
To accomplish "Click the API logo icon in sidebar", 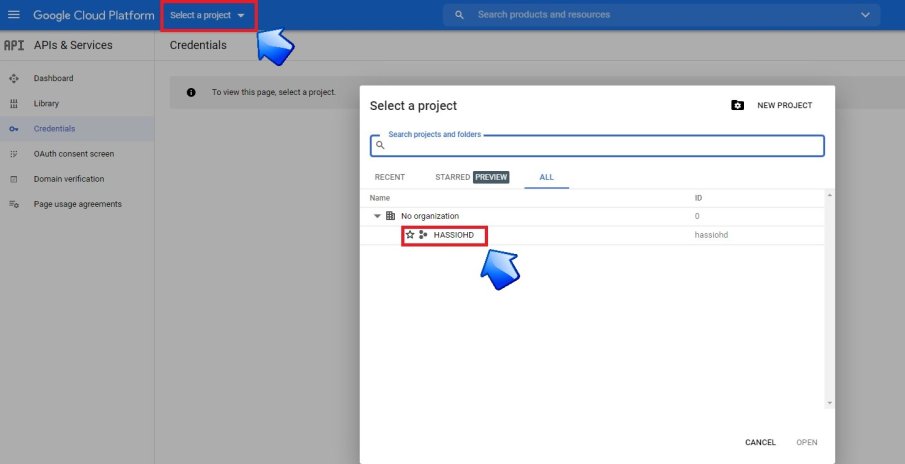I will (14, 45).
